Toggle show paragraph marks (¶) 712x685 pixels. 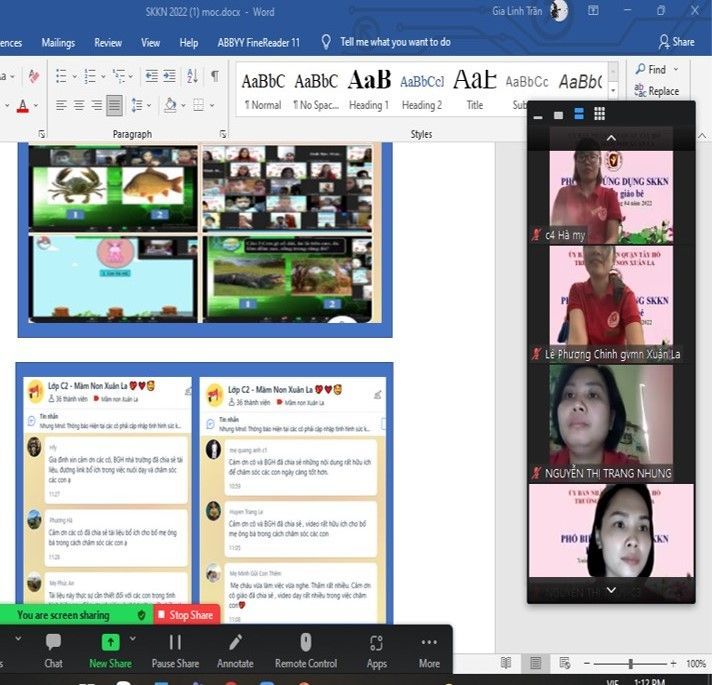click(x=214, y=76)
